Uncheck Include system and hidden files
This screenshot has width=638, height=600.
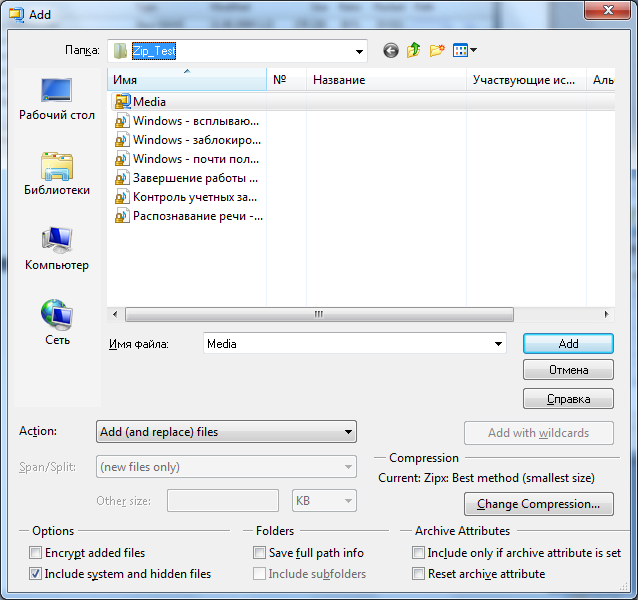click(35, 574)
